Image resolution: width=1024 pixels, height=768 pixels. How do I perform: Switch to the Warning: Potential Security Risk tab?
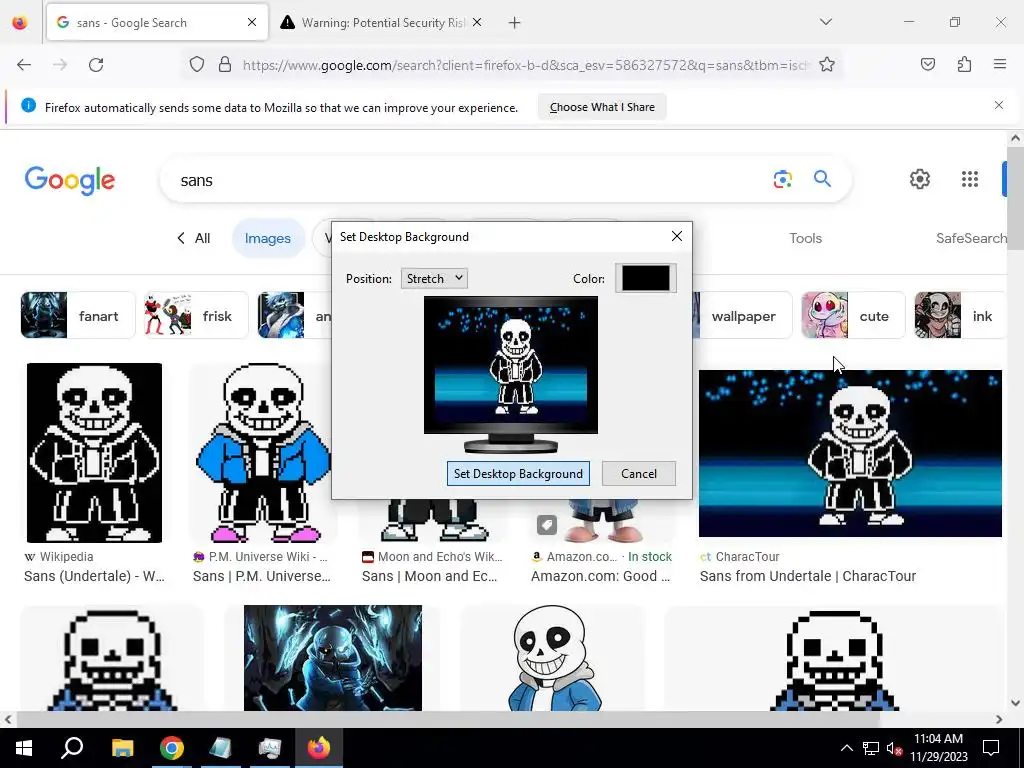click(x=382, y=23)
